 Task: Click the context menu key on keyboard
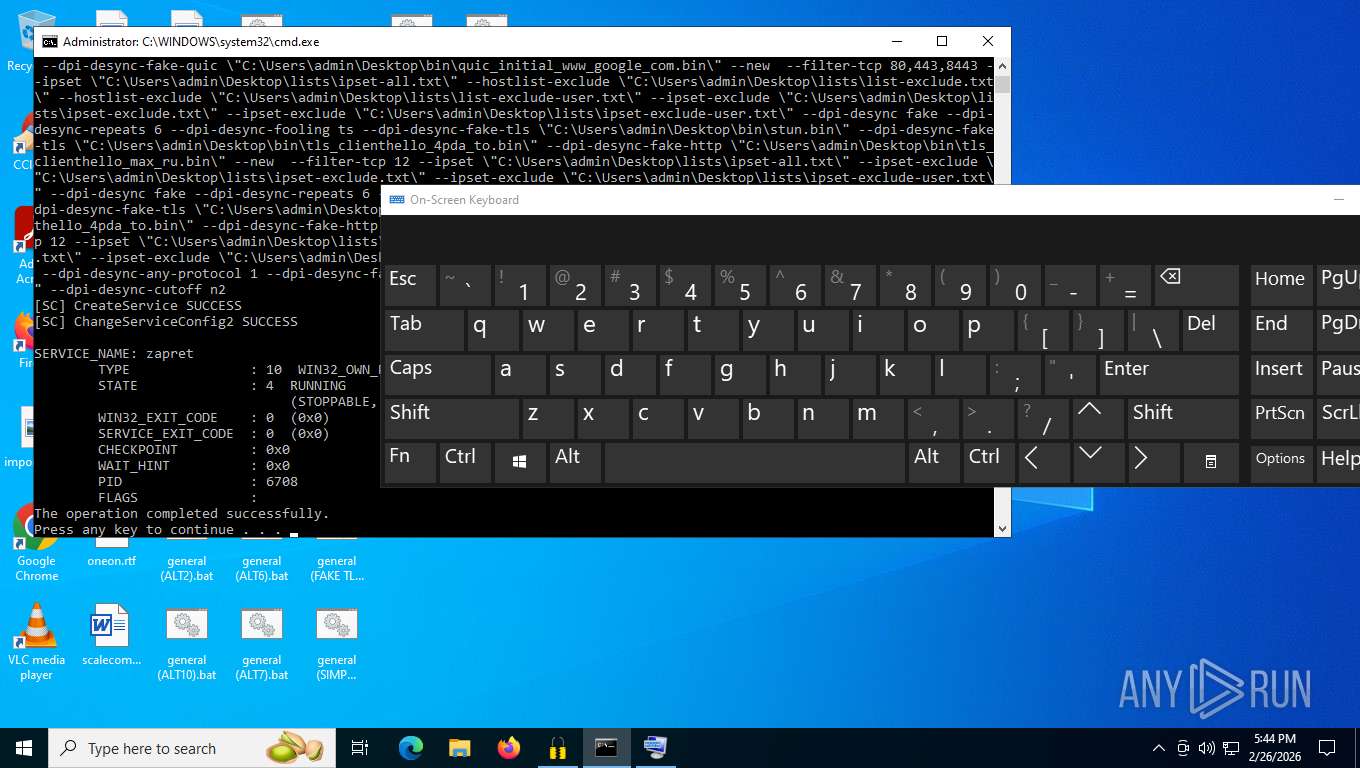[x=1211, y=463]
